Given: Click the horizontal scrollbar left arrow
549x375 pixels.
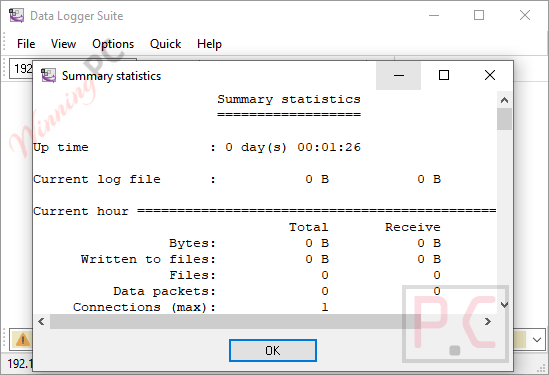Looking at the screenshot, I should click(x=41, y=321).
